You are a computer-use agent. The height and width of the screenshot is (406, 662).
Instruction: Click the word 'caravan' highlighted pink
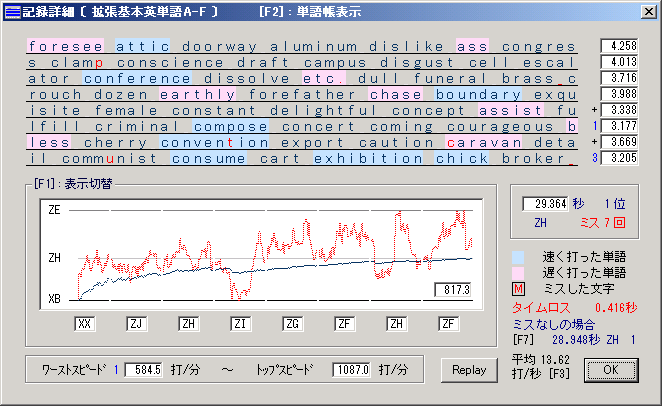pyautogui.click(x=484, y=142)
